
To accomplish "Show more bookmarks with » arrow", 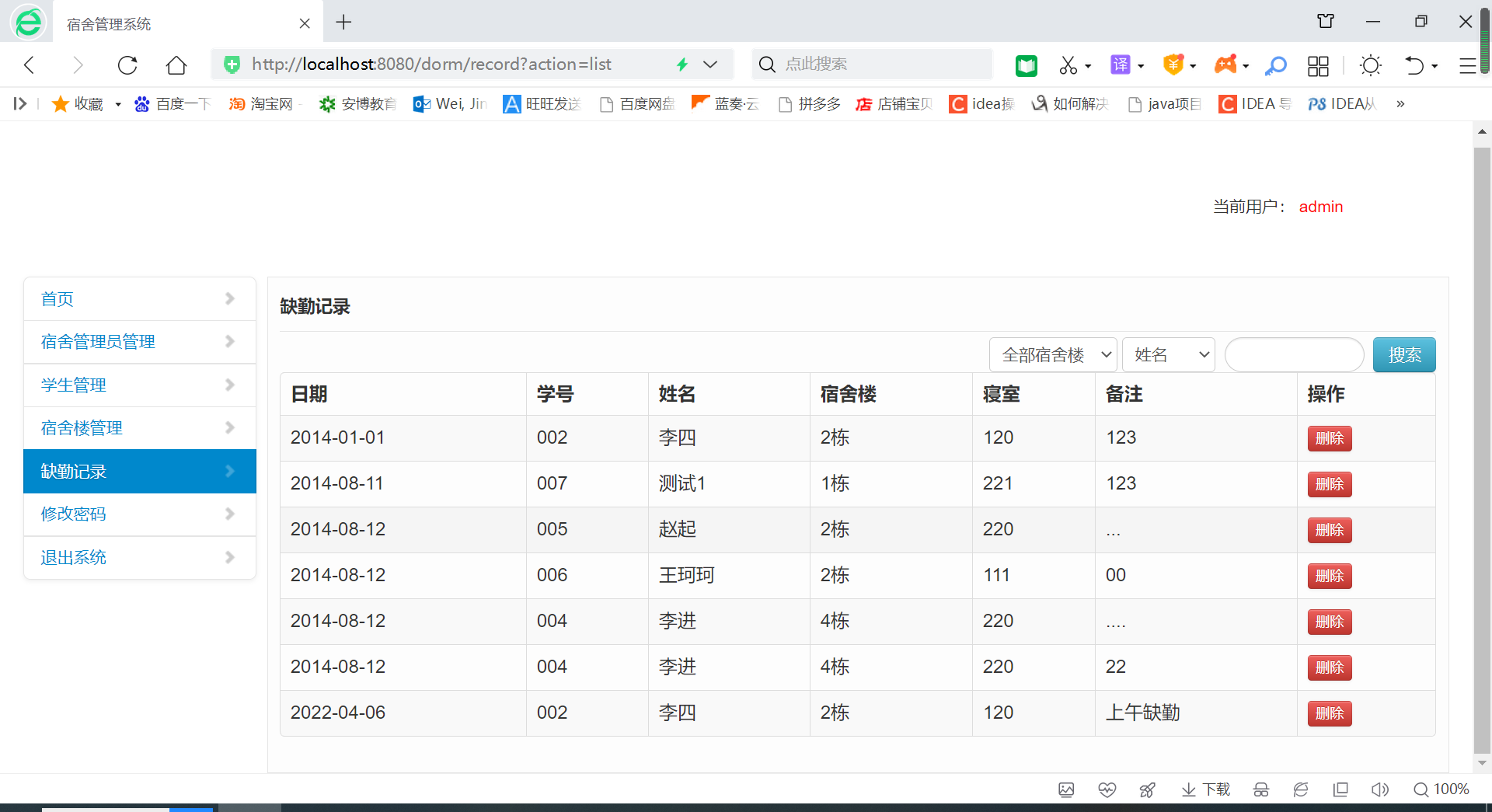I will click(x=1400, y=103).
